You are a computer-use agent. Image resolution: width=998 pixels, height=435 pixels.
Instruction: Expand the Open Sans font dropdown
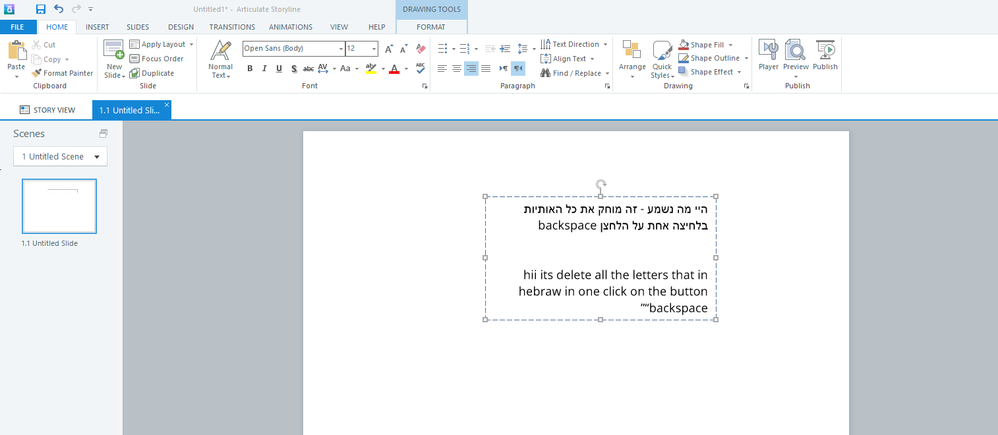(x=341, y=48)
